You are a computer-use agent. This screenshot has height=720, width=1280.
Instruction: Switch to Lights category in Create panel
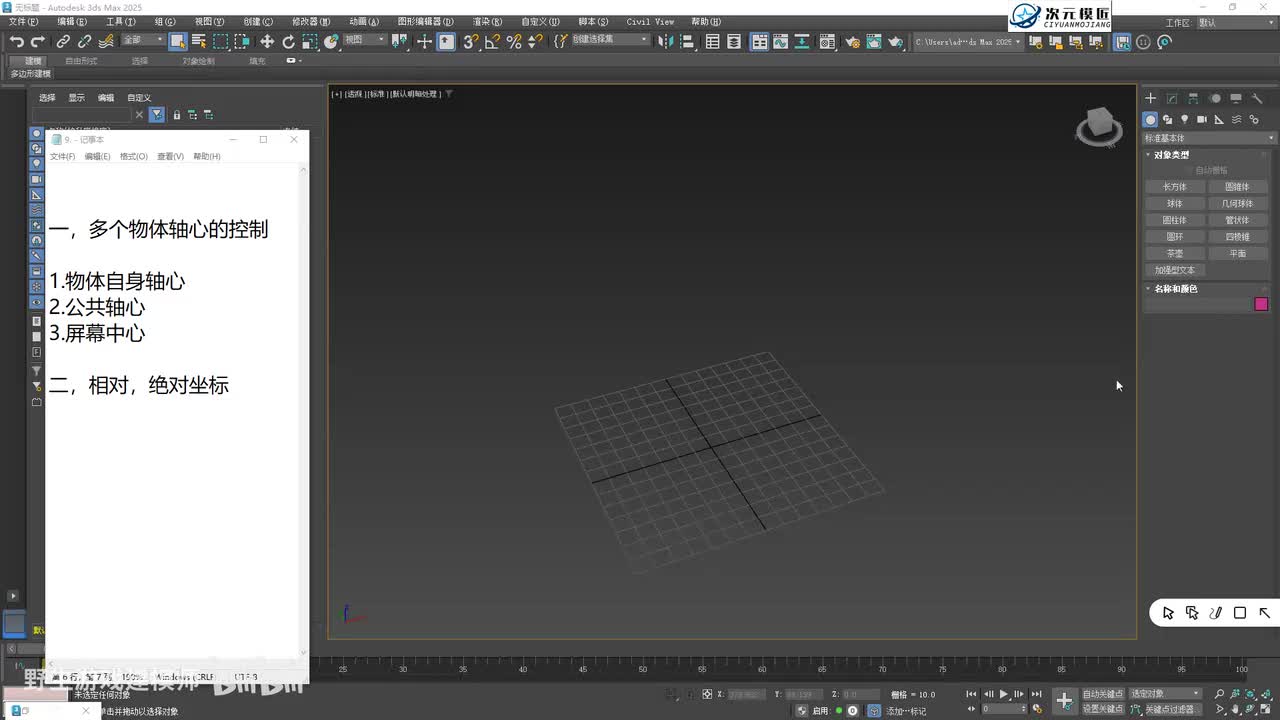[1185, 119]
